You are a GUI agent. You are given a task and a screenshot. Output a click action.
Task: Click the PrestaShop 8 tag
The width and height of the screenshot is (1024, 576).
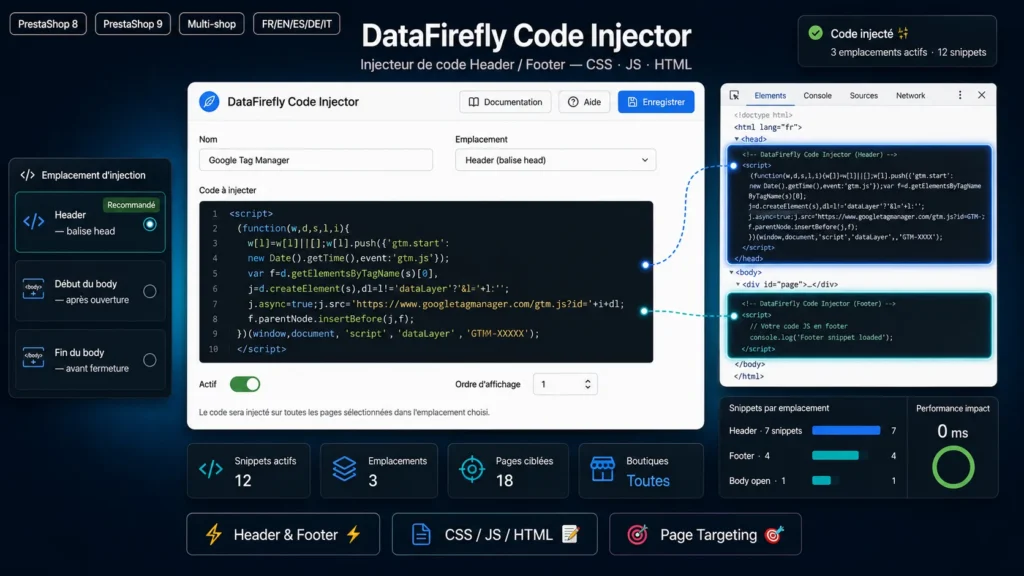click(x=48, y=24)
